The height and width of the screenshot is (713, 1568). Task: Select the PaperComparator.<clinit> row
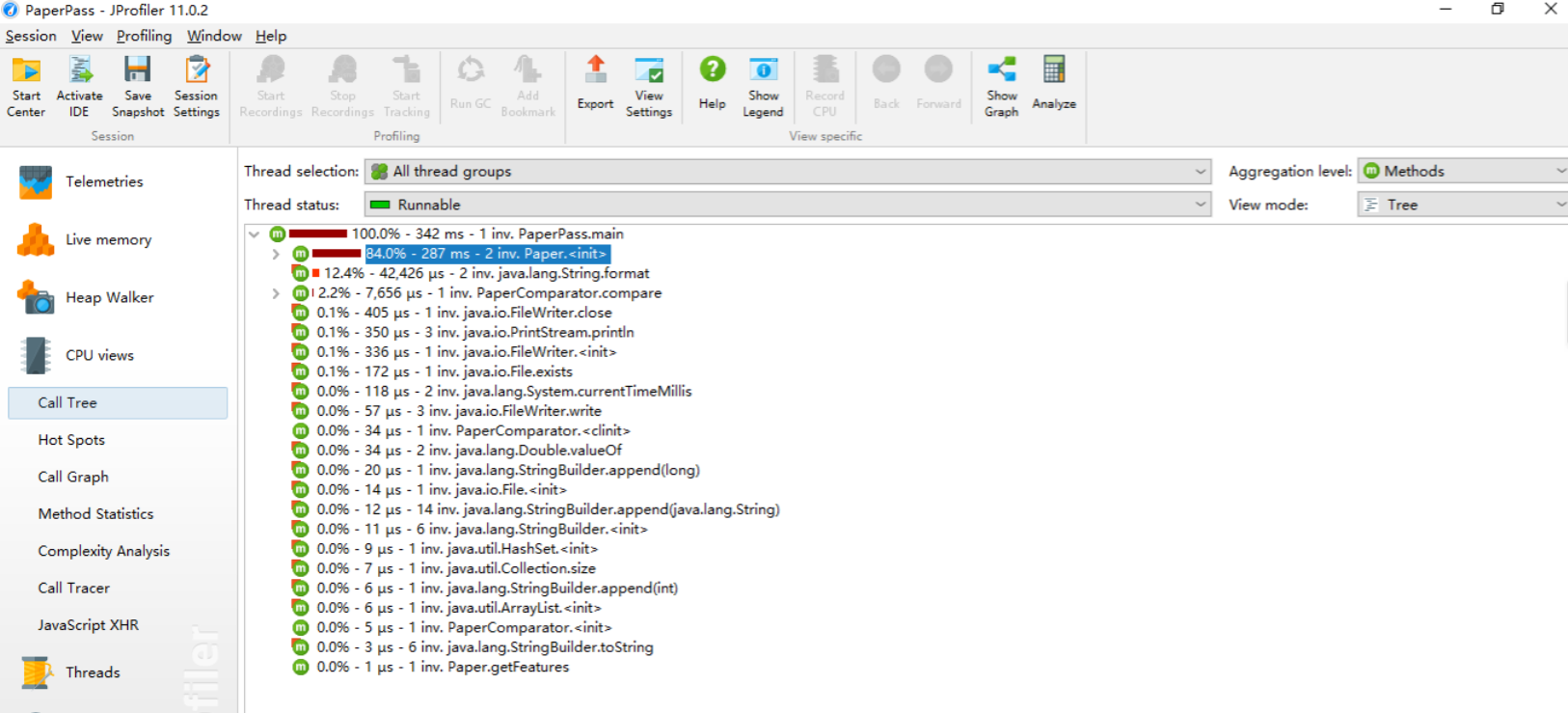coord(462,430)
